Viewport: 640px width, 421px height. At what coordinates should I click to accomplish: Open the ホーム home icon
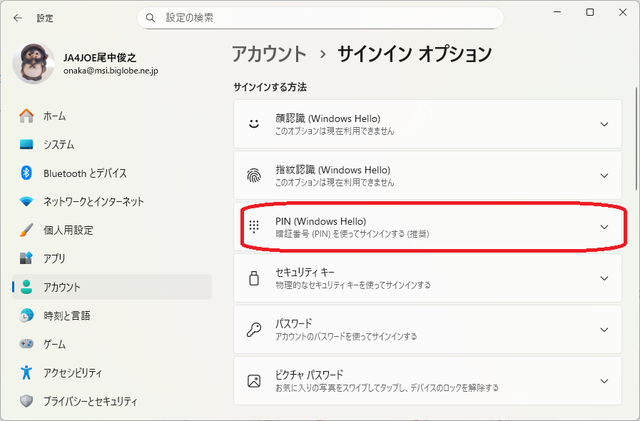pos(27,116)
